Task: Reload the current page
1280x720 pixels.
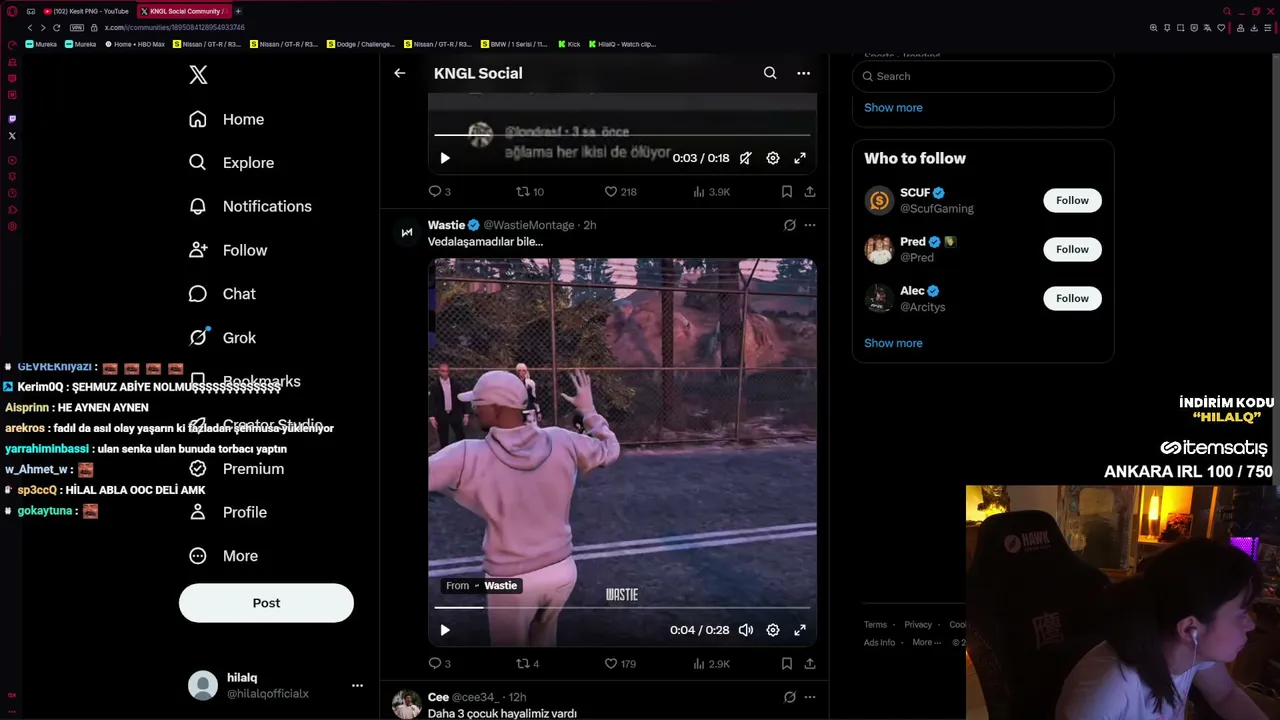Action: (x=56, y=28)
